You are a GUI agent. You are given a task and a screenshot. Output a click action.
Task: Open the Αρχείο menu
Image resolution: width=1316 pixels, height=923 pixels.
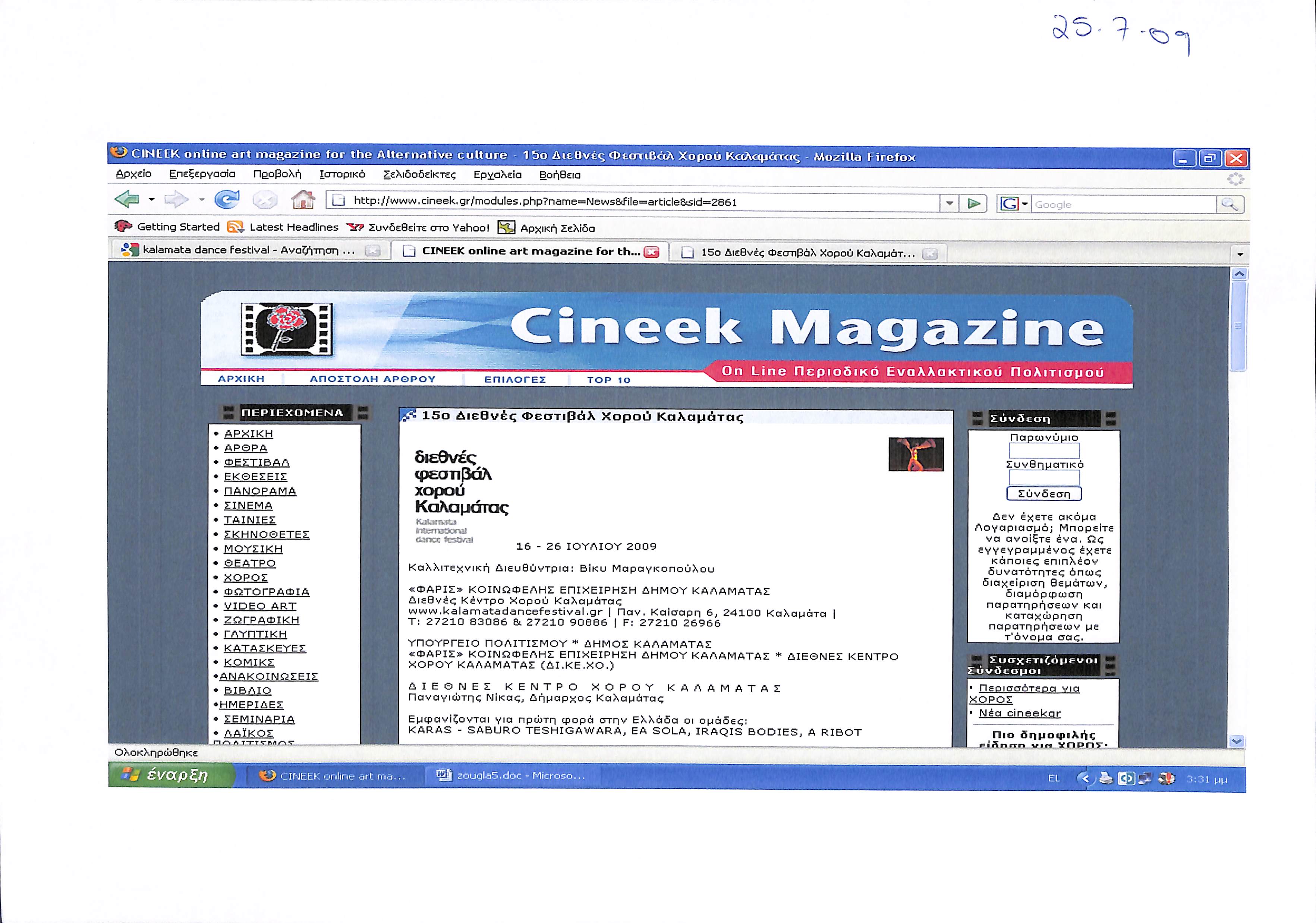(133, 174)
